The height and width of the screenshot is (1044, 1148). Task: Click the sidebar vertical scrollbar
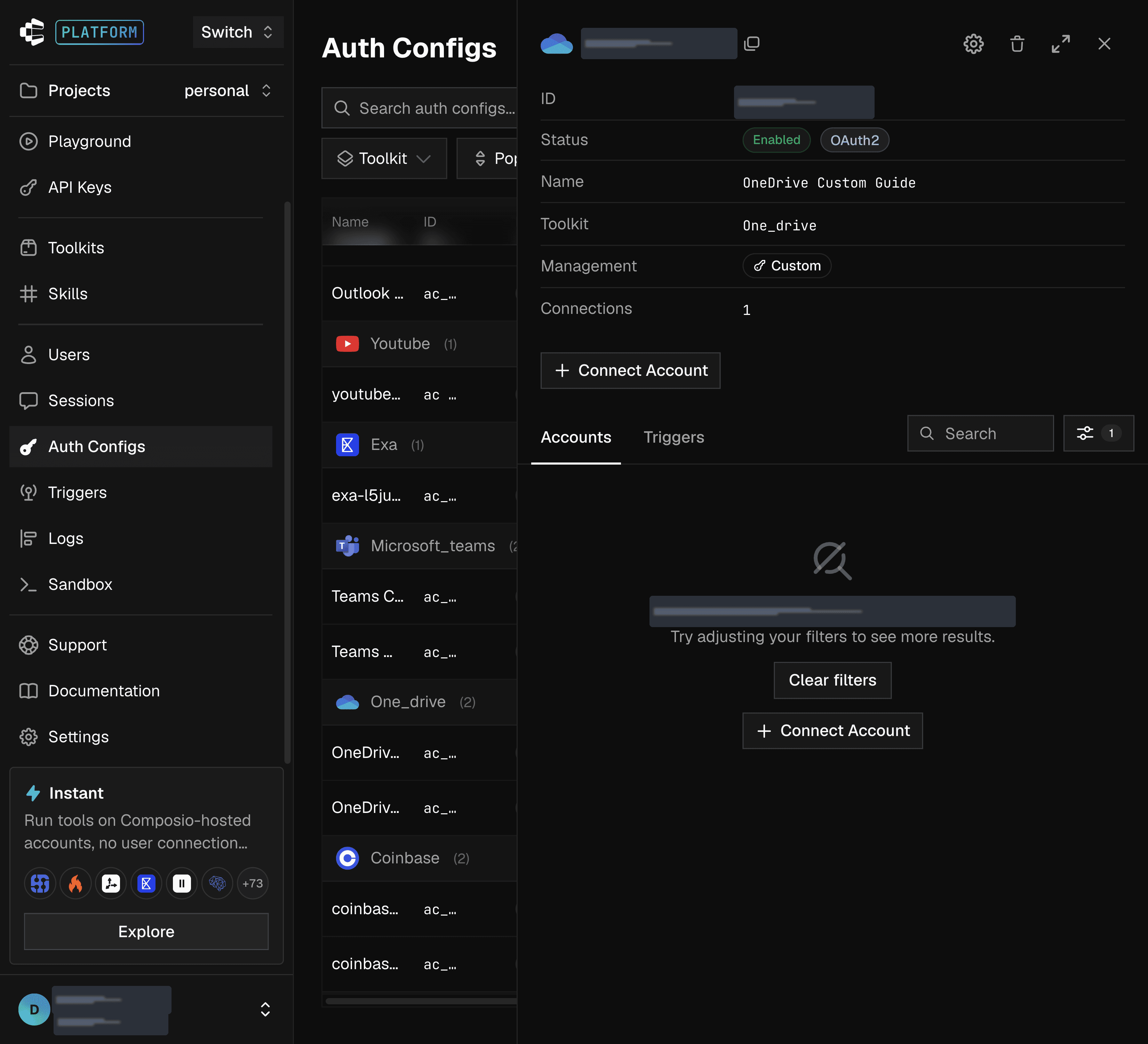288,482
